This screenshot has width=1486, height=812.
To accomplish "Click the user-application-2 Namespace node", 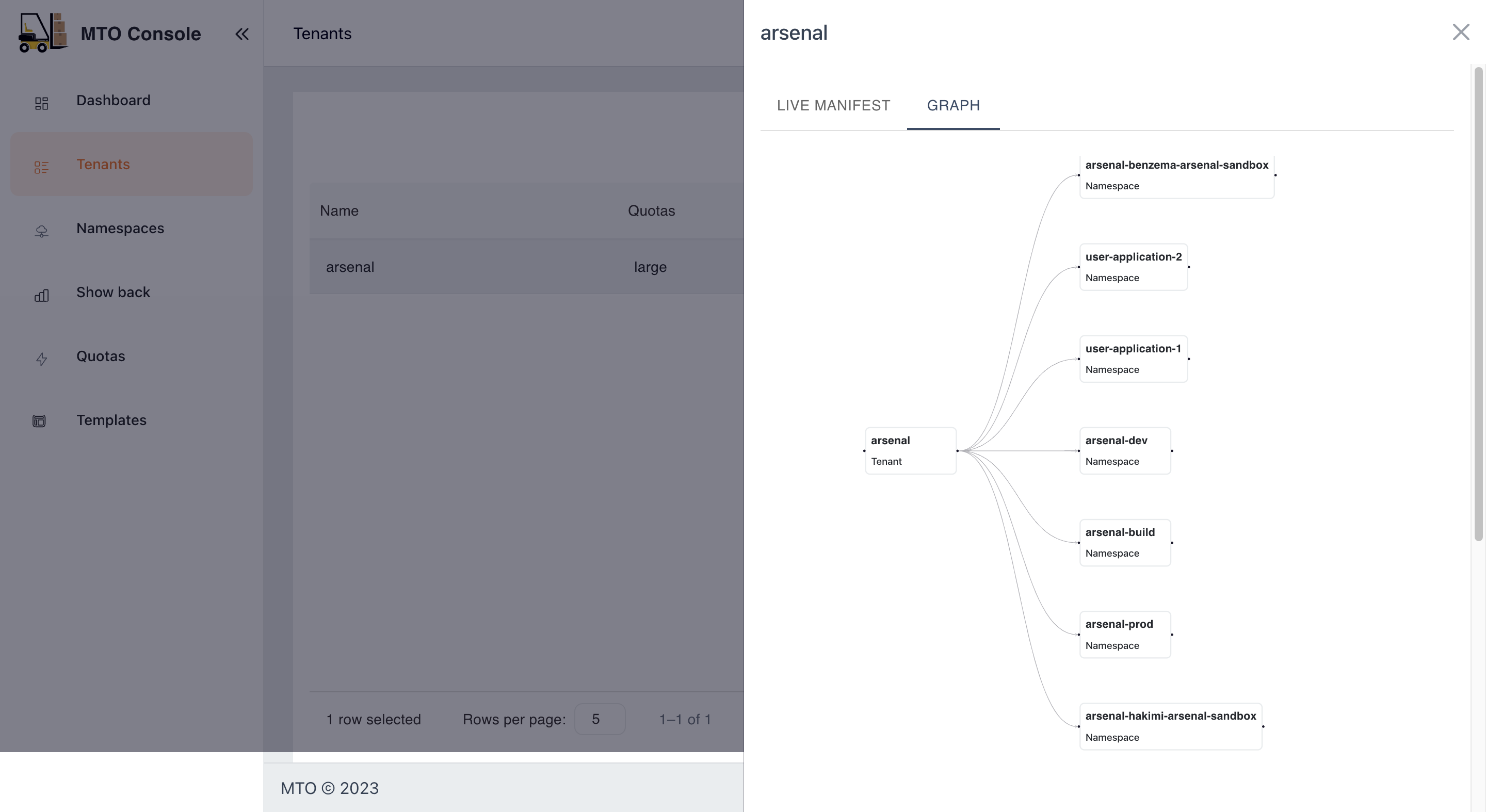I will (x=1133, y=267).
